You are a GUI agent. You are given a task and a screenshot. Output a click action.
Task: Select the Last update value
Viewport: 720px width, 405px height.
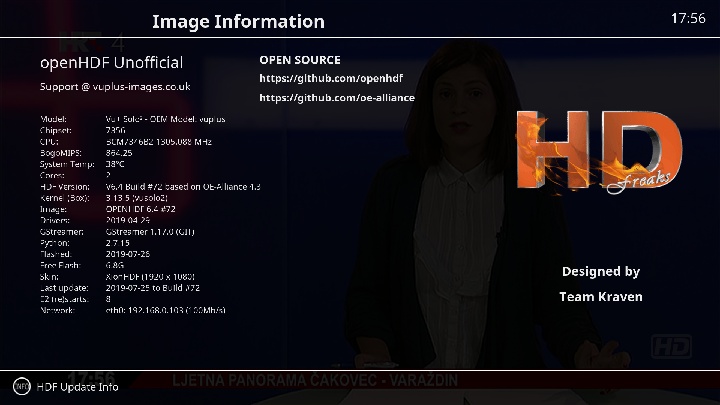click(x=152, y=288)
